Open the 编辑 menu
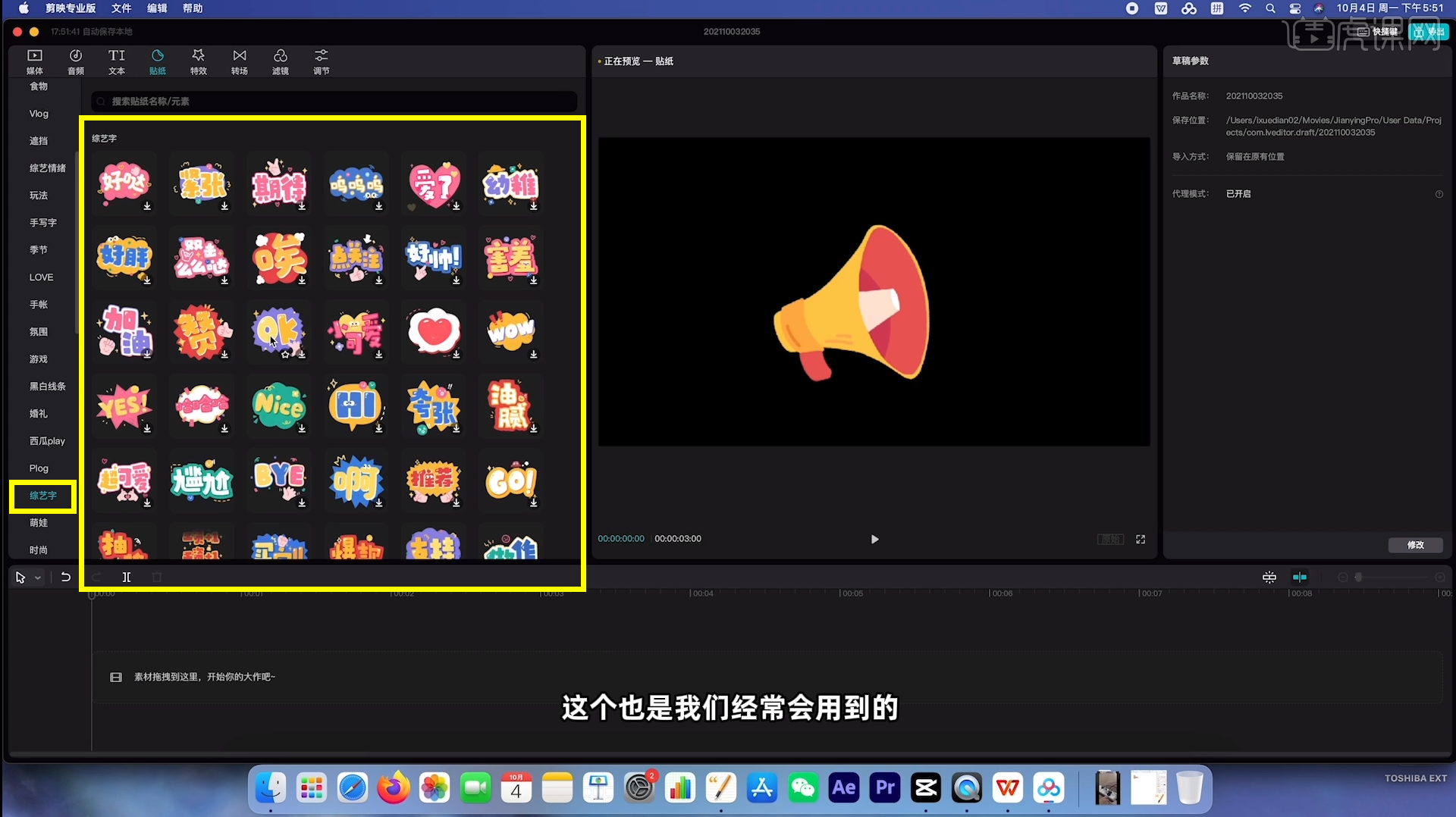Screen dimensions: 1456x817 point(157,8)
